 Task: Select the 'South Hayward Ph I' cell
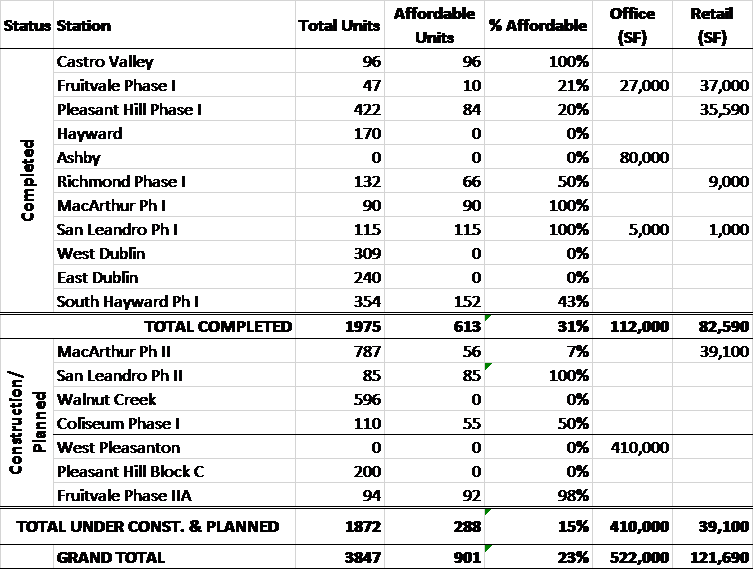pos(174,302)
